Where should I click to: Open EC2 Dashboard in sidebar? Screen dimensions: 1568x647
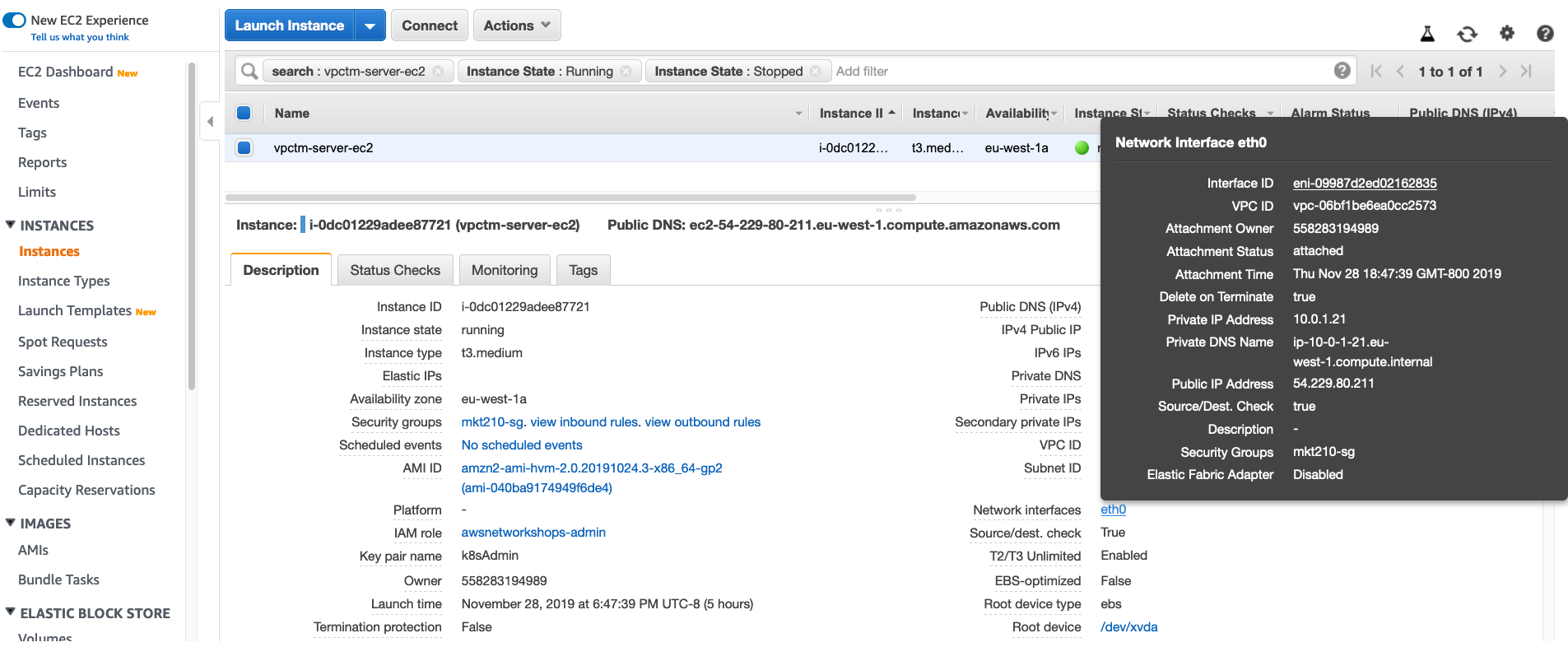pyautogui.click(x=66, y=72)
